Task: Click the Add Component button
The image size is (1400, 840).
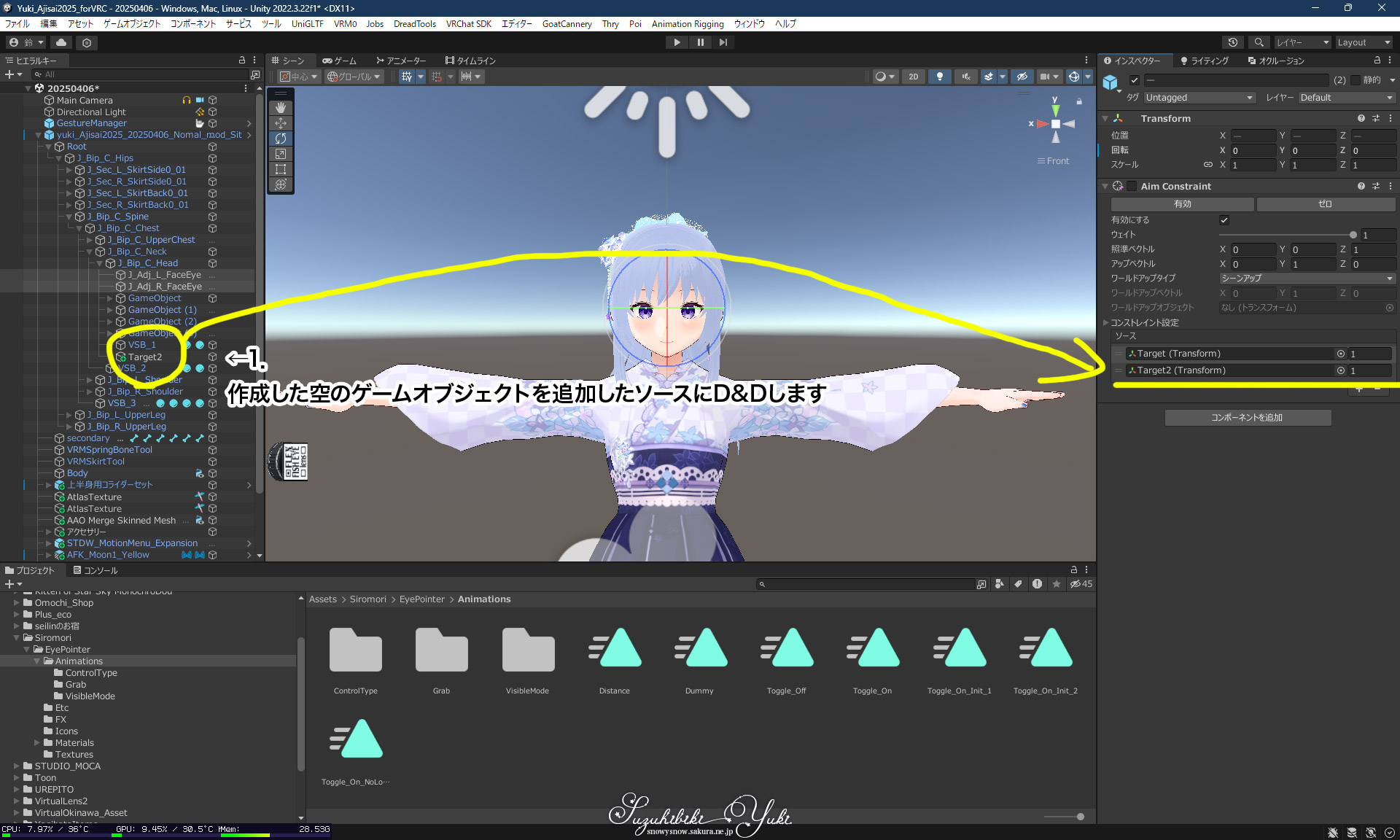Action: tap(1248, 418)
